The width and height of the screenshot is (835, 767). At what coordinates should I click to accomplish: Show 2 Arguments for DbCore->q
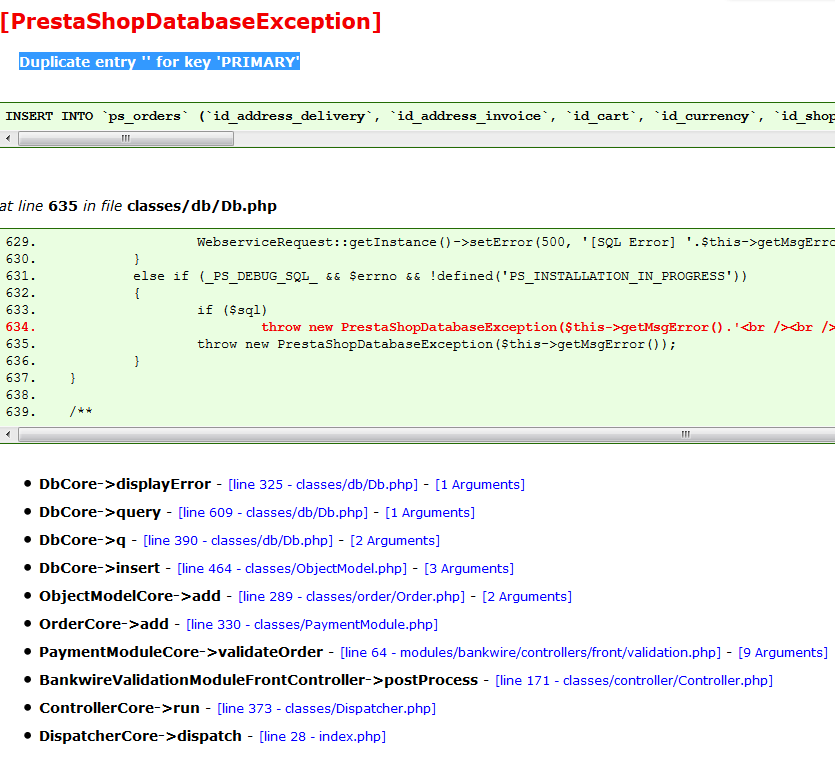395,541
